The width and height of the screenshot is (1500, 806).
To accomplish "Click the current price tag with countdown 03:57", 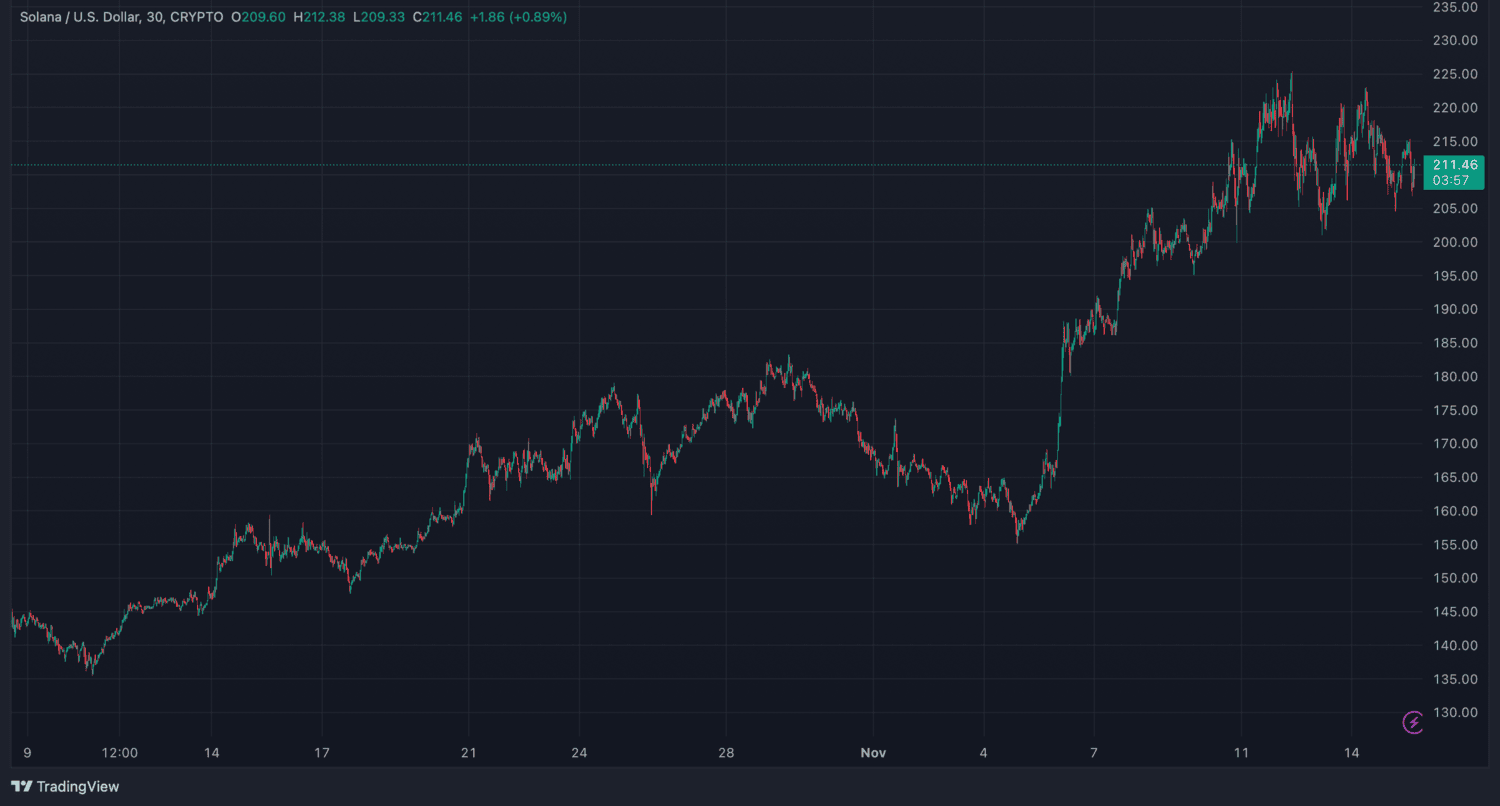I will click(x=1454, y=172).
